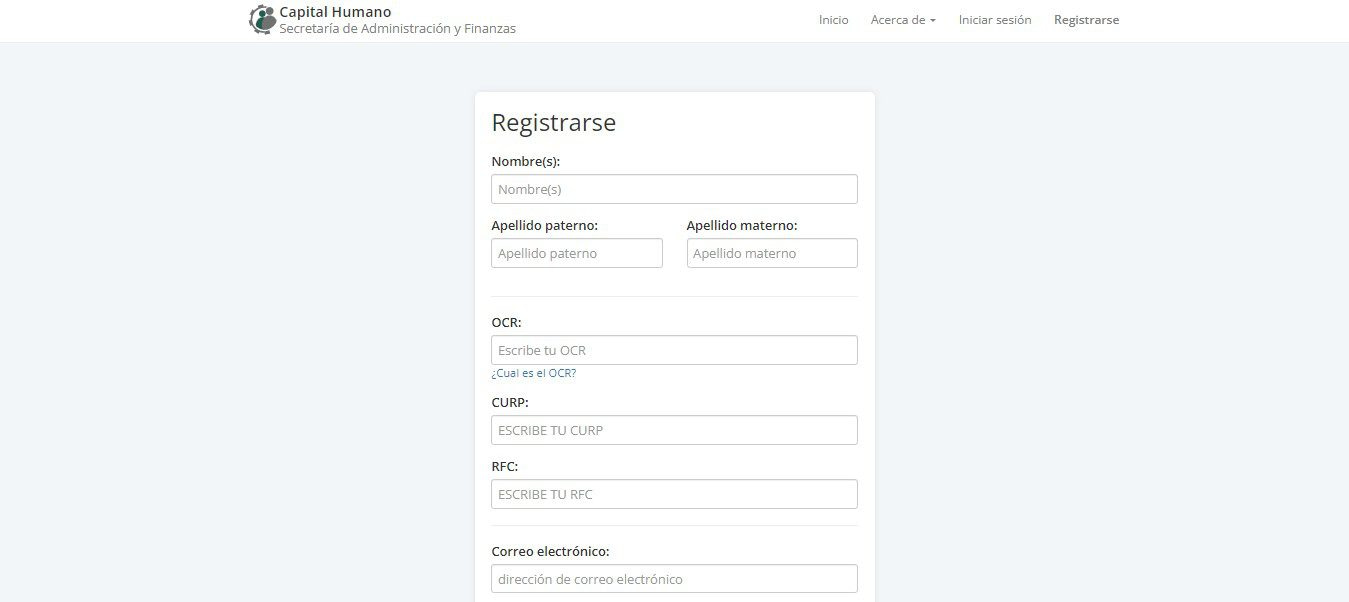Viewport: 1349px width, 602px height.
Task: Click the Apellido materno: label
Action: 742,226
